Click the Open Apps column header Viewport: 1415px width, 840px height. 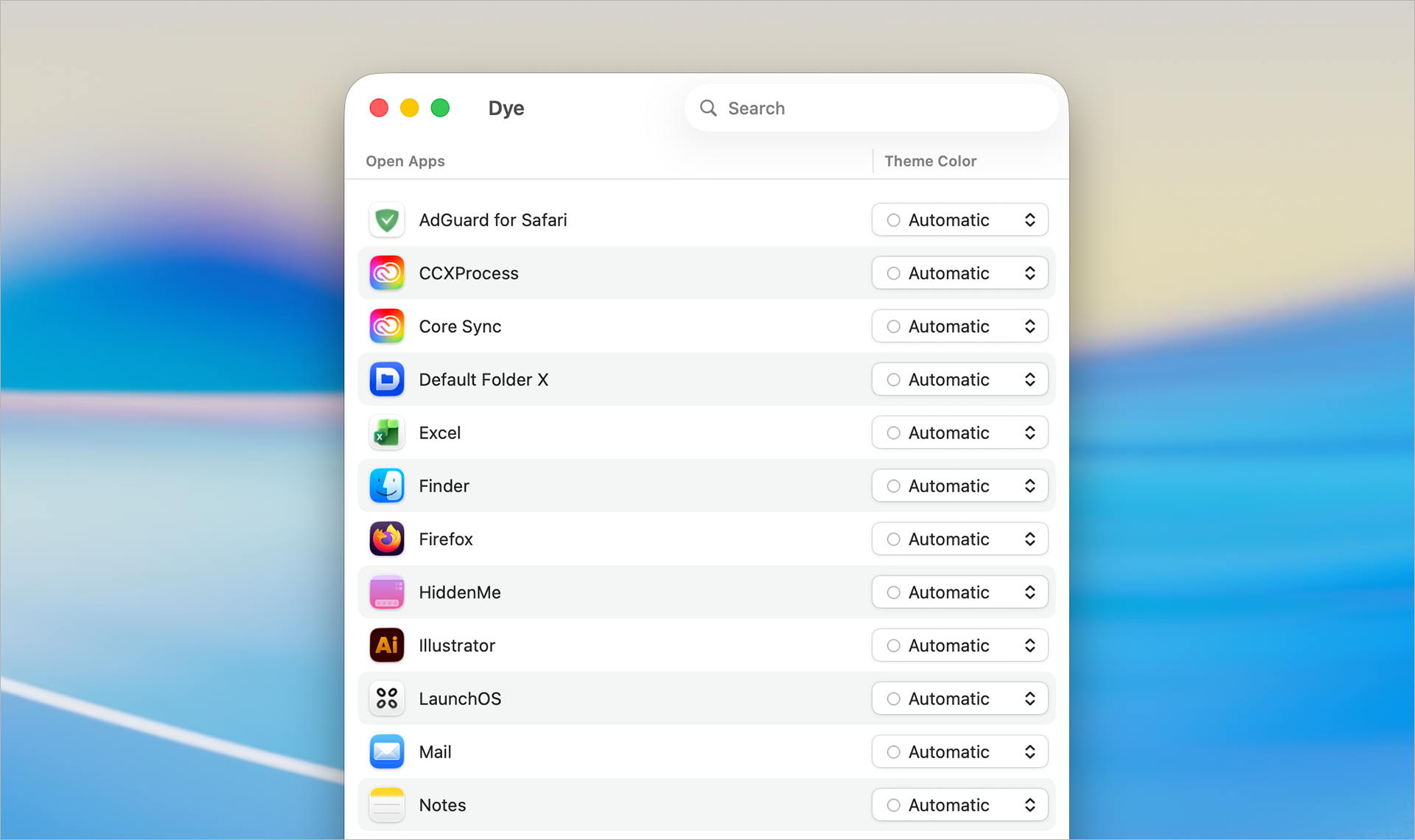coord(405,161)
